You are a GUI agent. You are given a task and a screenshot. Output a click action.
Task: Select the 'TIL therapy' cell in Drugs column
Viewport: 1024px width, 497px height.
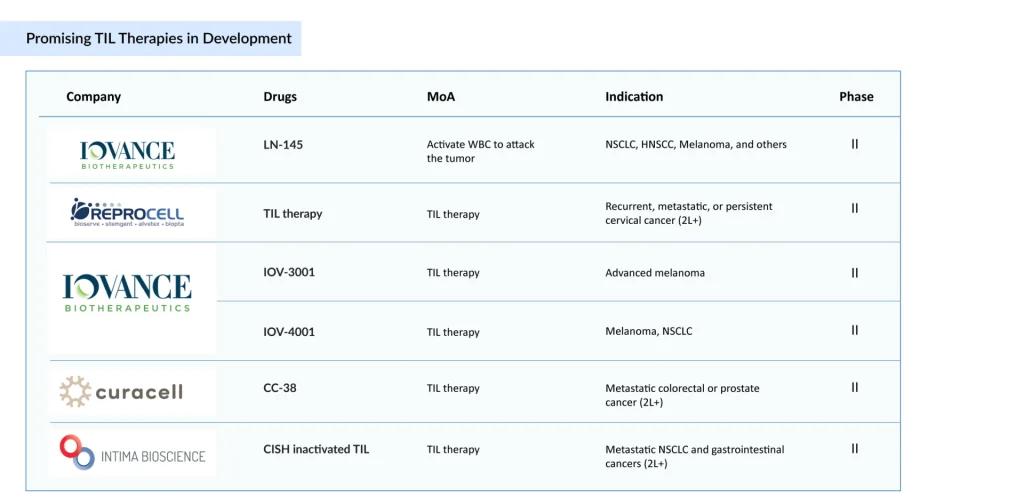tap(293, 214)
